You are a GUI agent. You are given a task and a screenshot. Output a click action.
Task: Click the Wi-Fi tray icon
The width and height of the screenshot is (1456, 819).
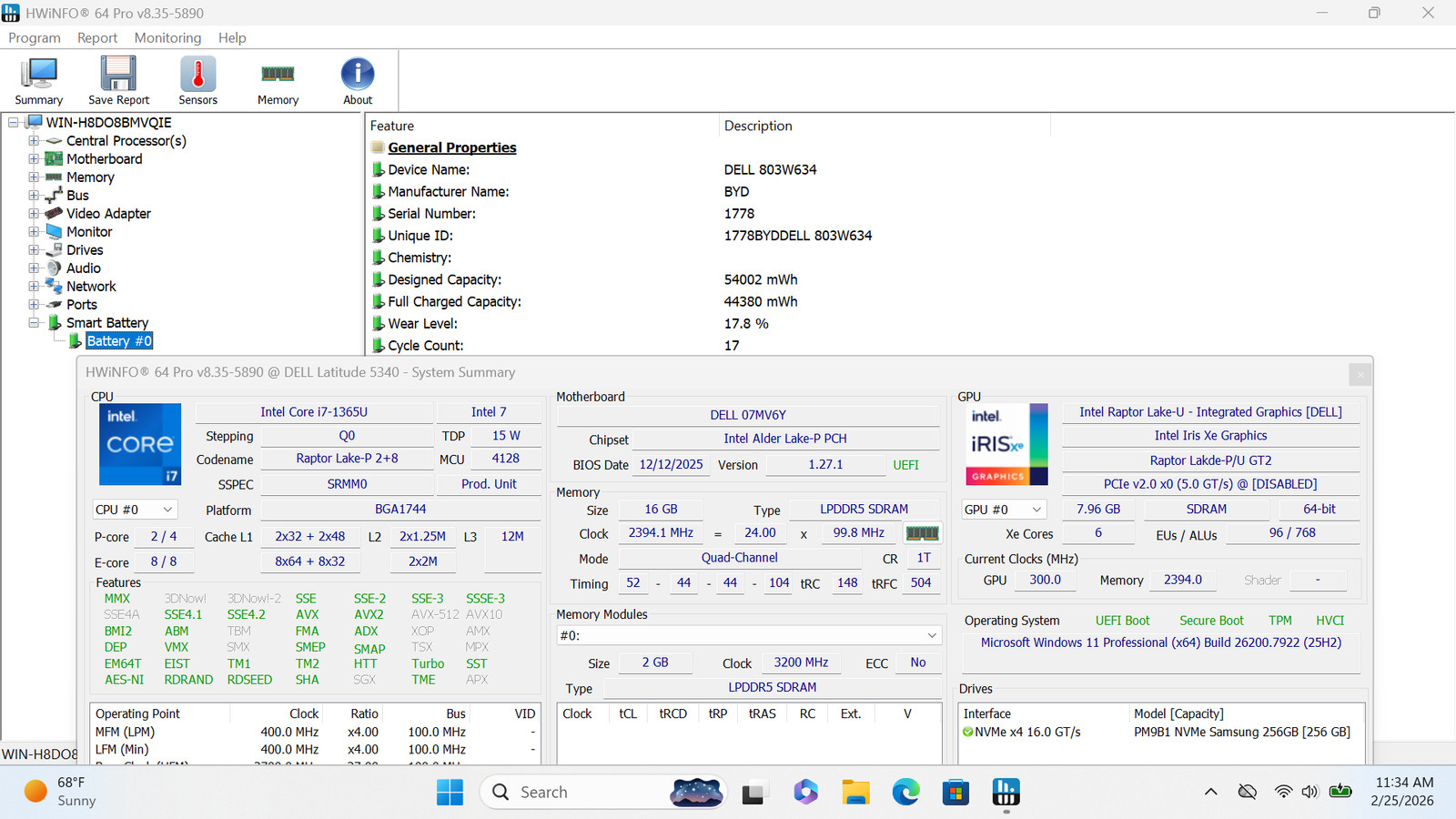coord(1283,792)
